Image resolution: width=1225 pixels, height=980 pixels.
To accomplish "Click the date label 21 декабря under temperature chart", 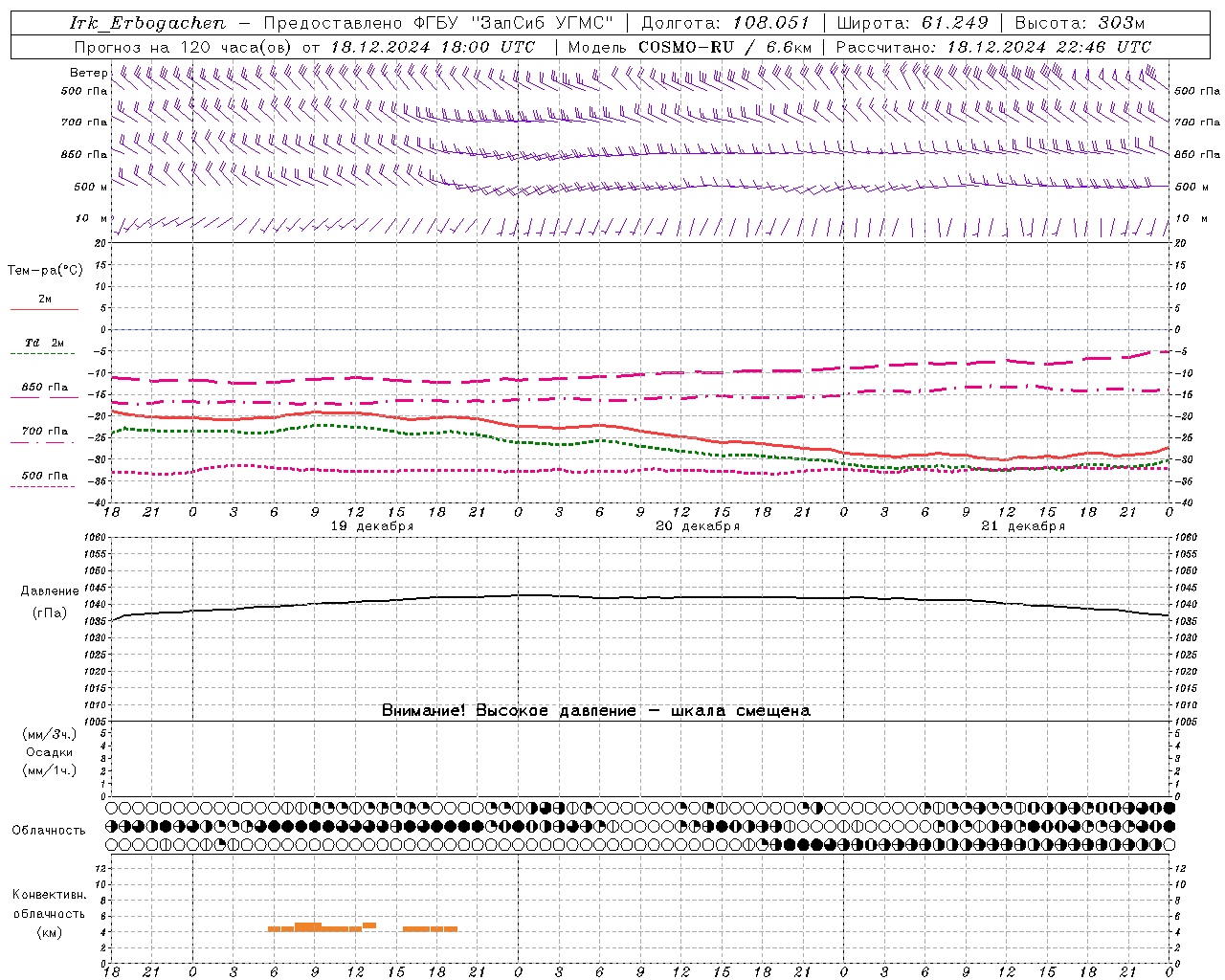I will (x=1023, y=526).
